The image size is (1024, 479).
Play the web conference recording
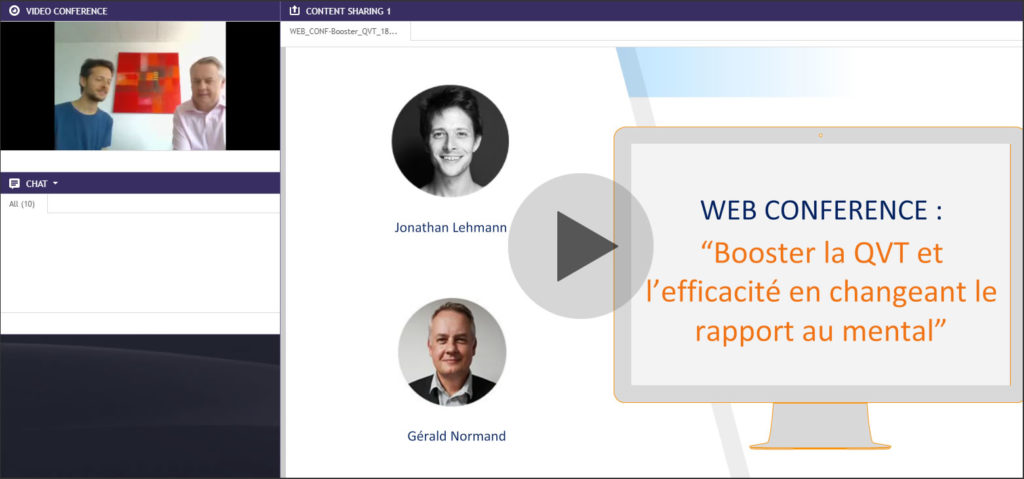click(581, 246)
